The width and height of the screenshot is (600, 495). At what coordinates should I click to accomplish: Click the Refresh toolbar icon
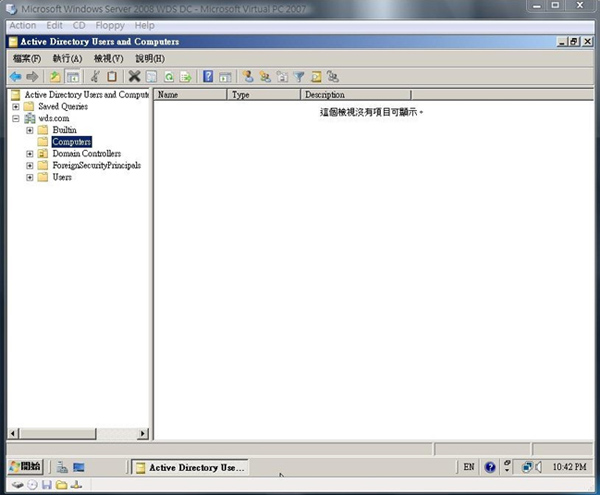click(169, 76)
